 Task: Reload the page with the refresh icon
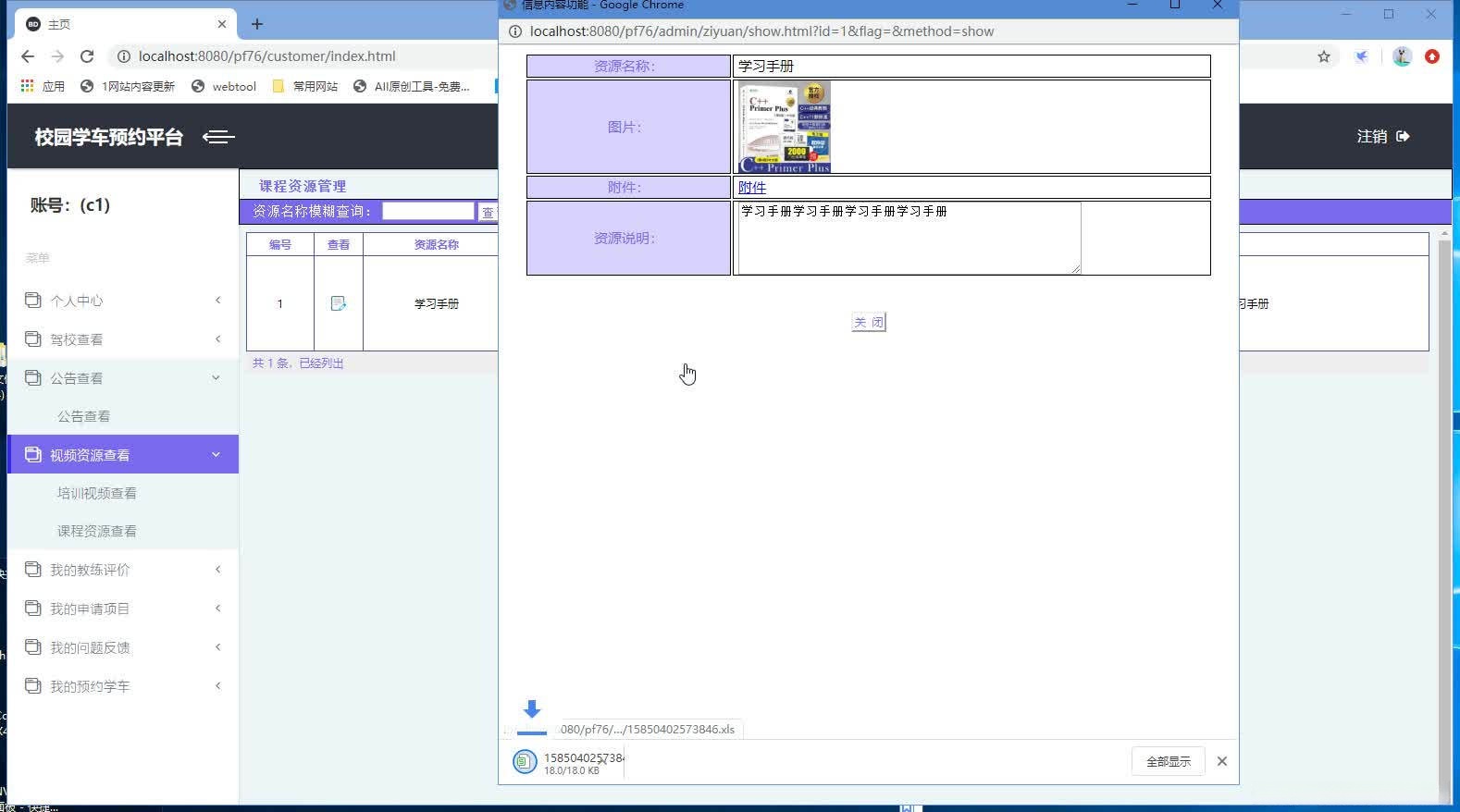pos(87,56)
